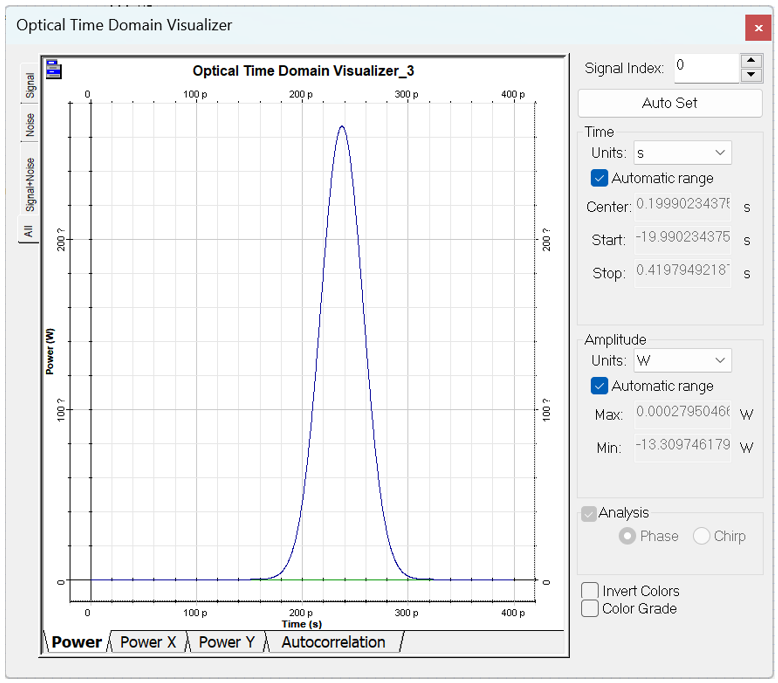Image resolution: width=778 pixels, height=683 pixels.
Task: Increment the Signal Index value
Action: point(750,61)
